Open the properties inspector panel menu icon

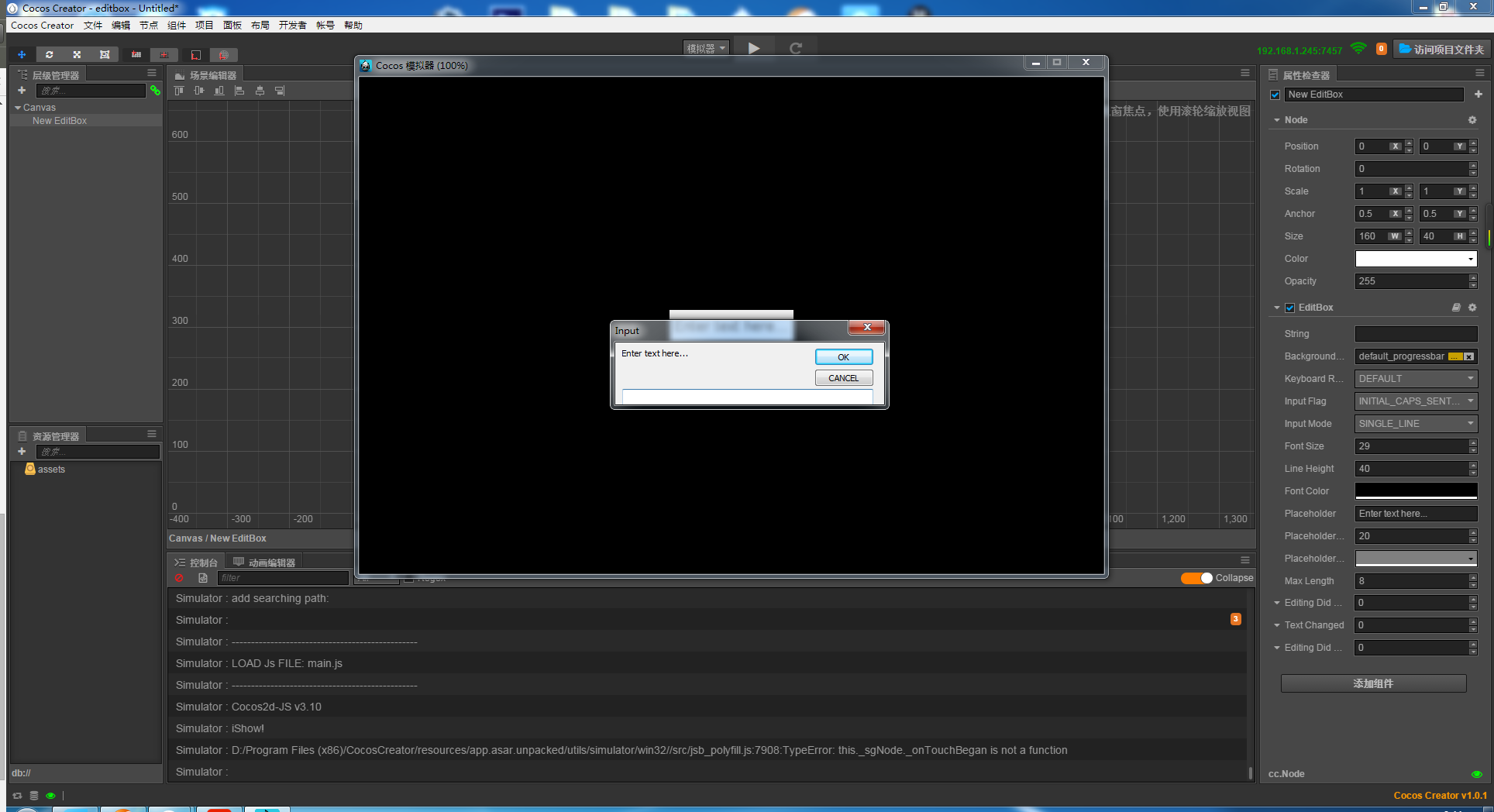[1480, 73]
